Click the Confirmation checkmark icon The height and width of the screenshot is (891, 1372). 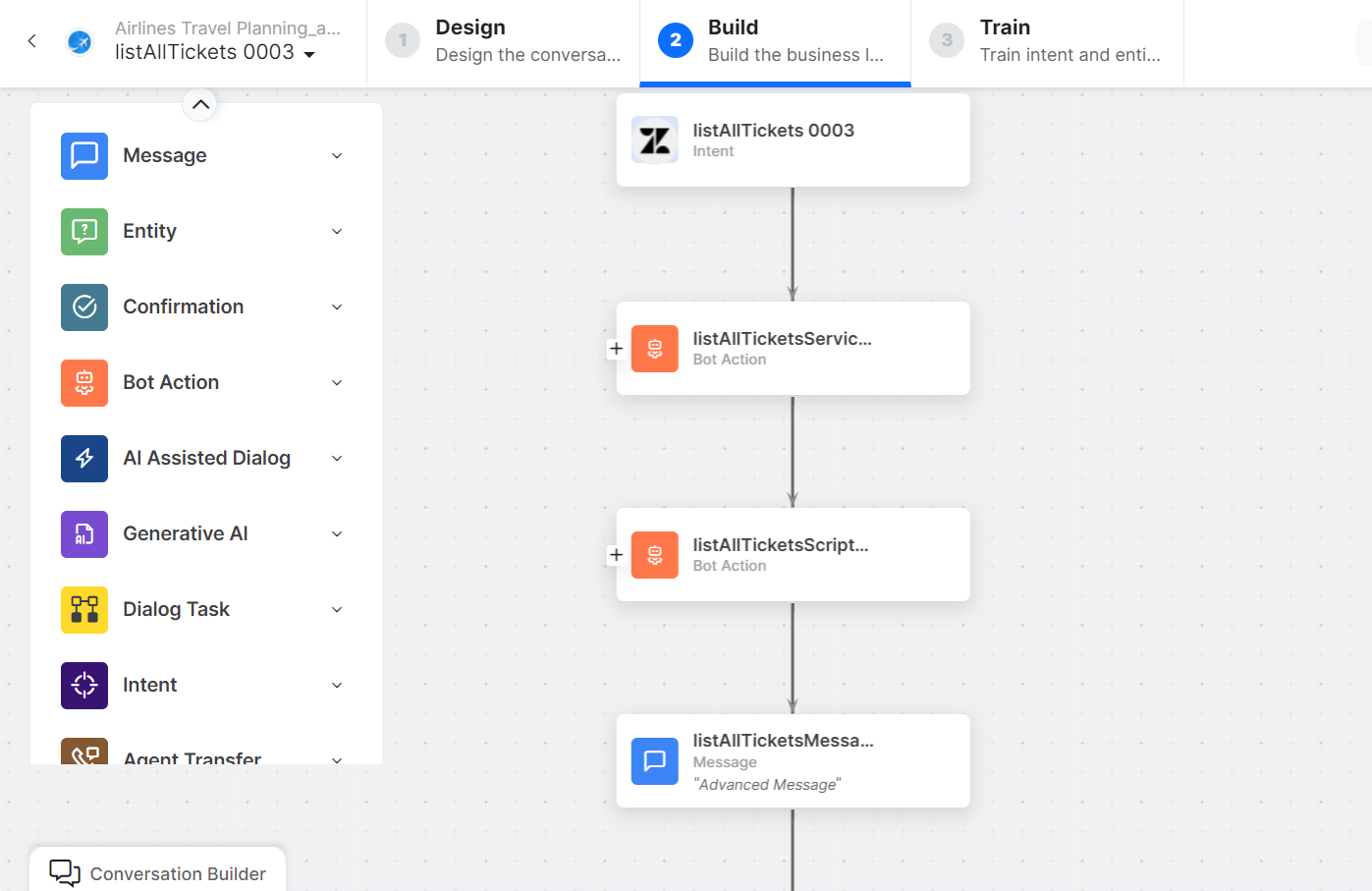[x=84, y=307]
